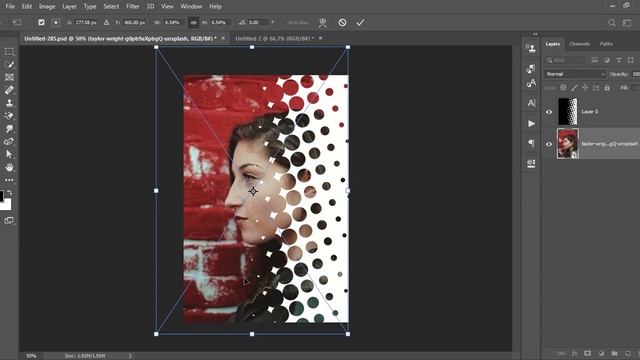This screenshot has height=360, width=640.
Task: Open the blend mode Normal dropdown
Action: click(575, 74)
